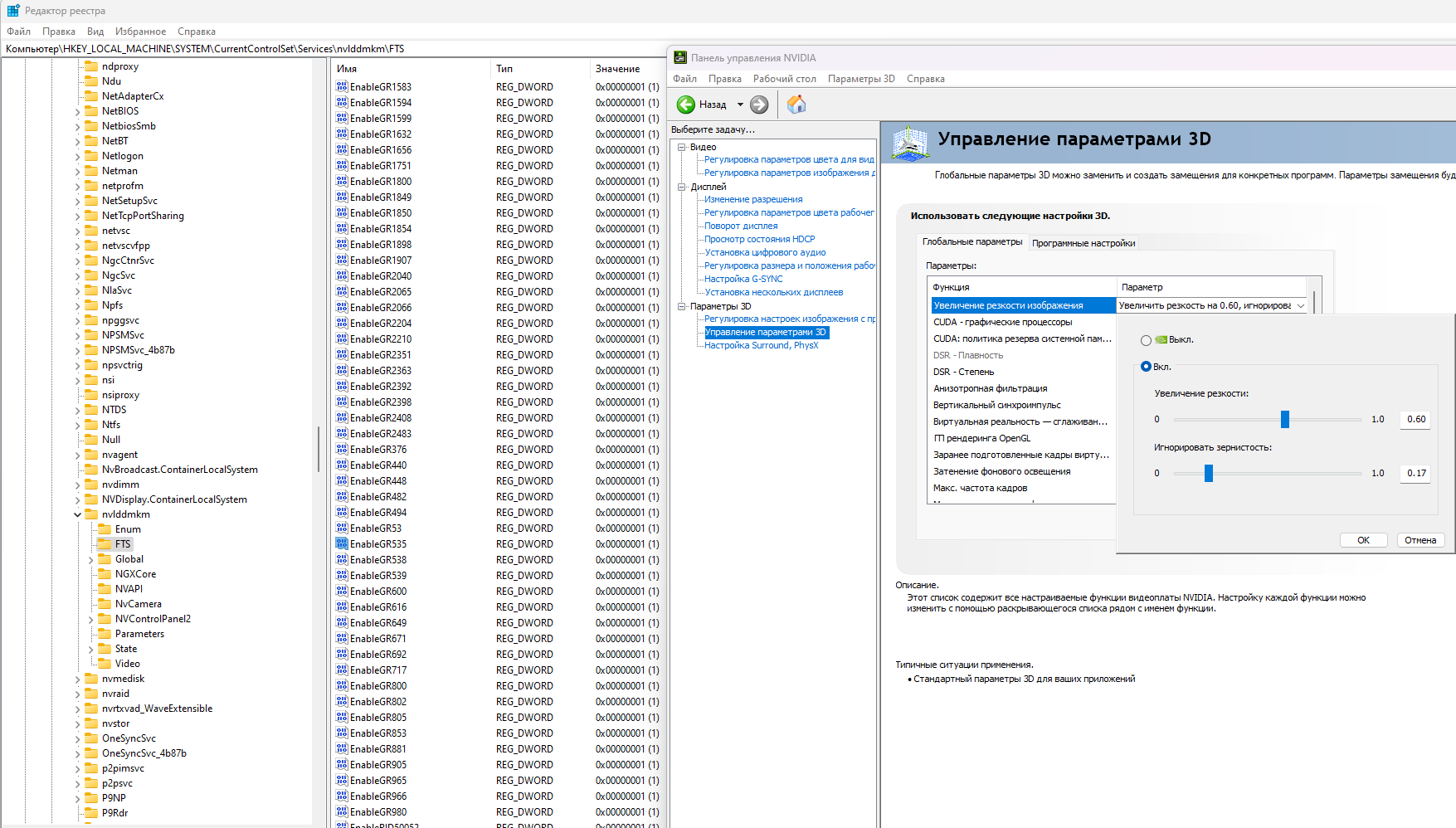
Task: Click the DWORD icon for EnableGR1751
Action: click(342, 165)
